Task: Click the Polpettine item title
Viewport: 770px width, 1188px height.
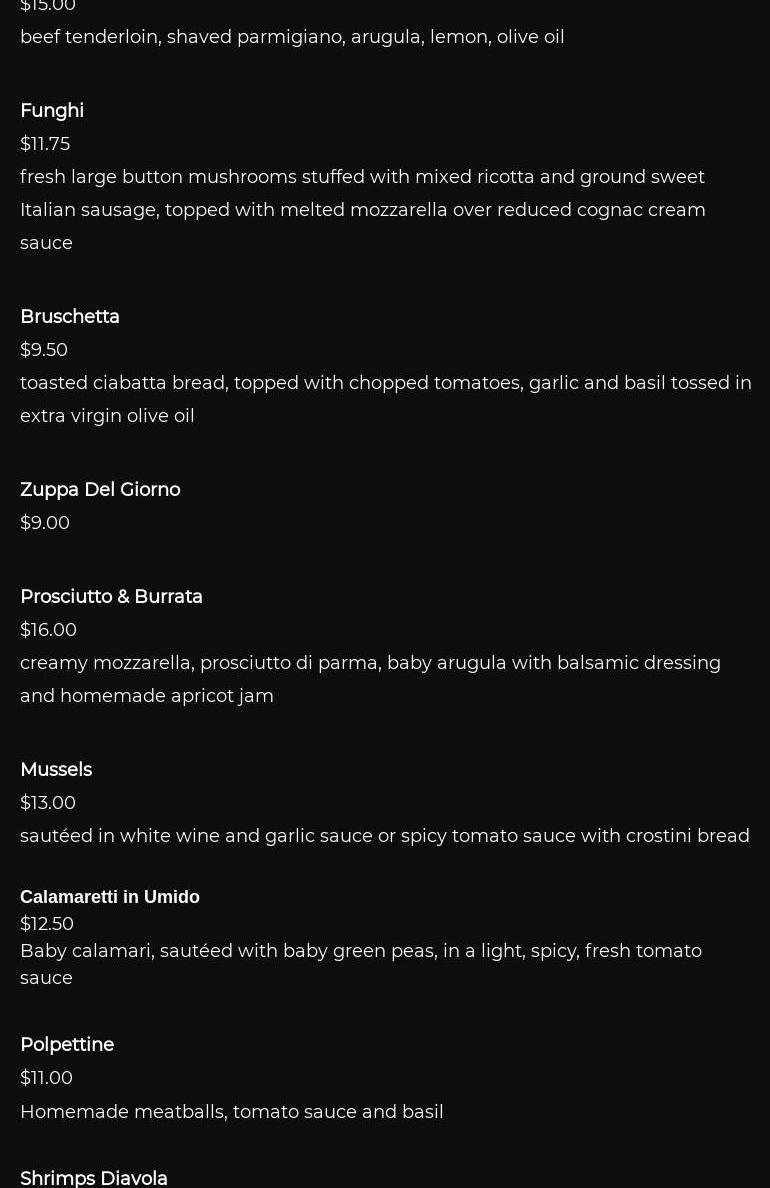Action: [67, 1045]
